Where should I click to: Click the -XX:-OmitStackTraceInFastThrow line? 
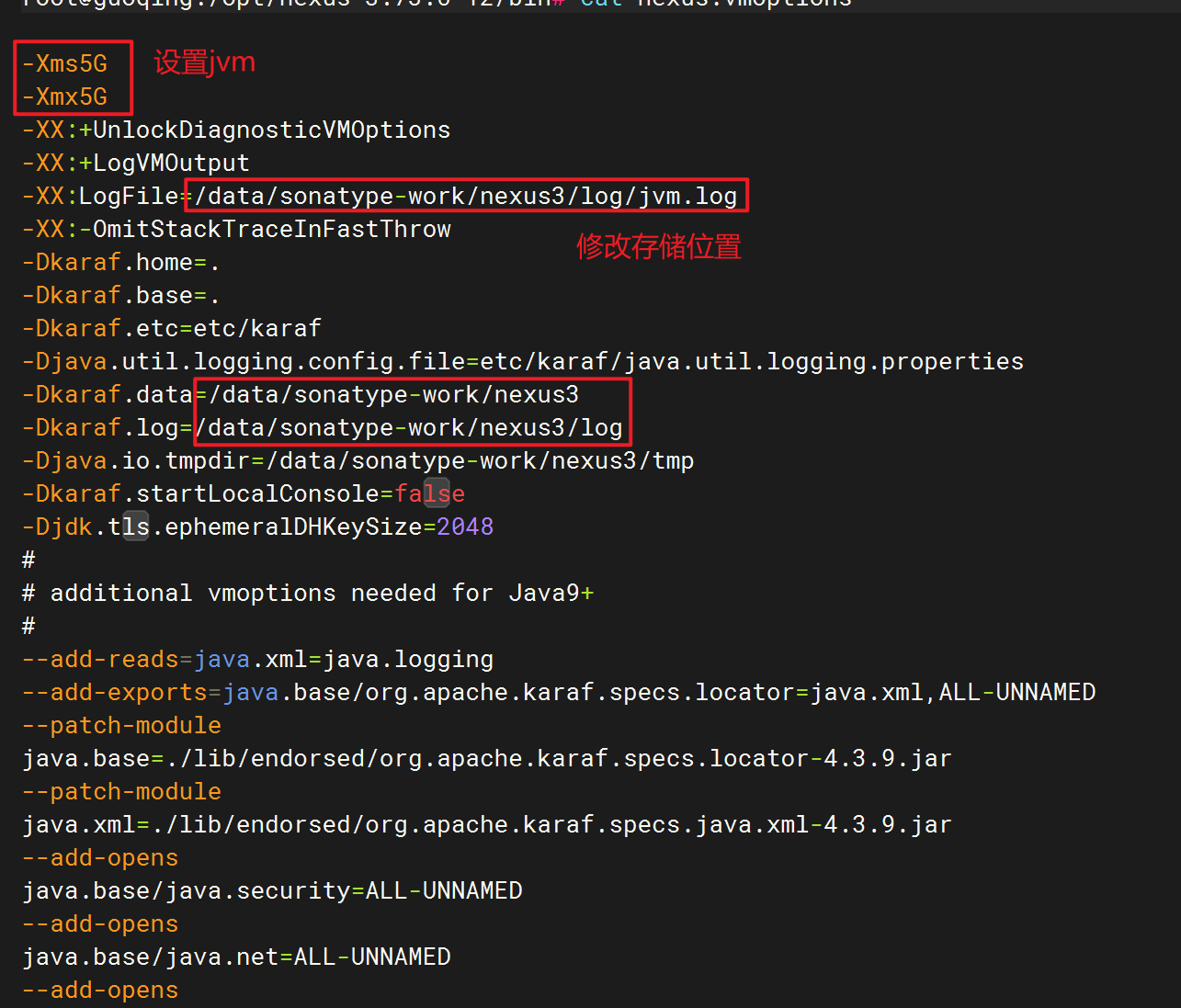[236, 229]
